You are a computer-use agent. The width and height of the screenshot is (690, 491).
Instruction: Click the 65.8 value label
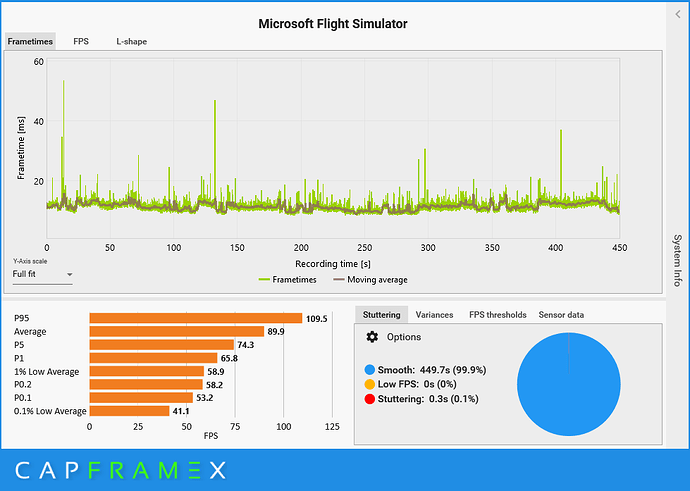[229, 359]
